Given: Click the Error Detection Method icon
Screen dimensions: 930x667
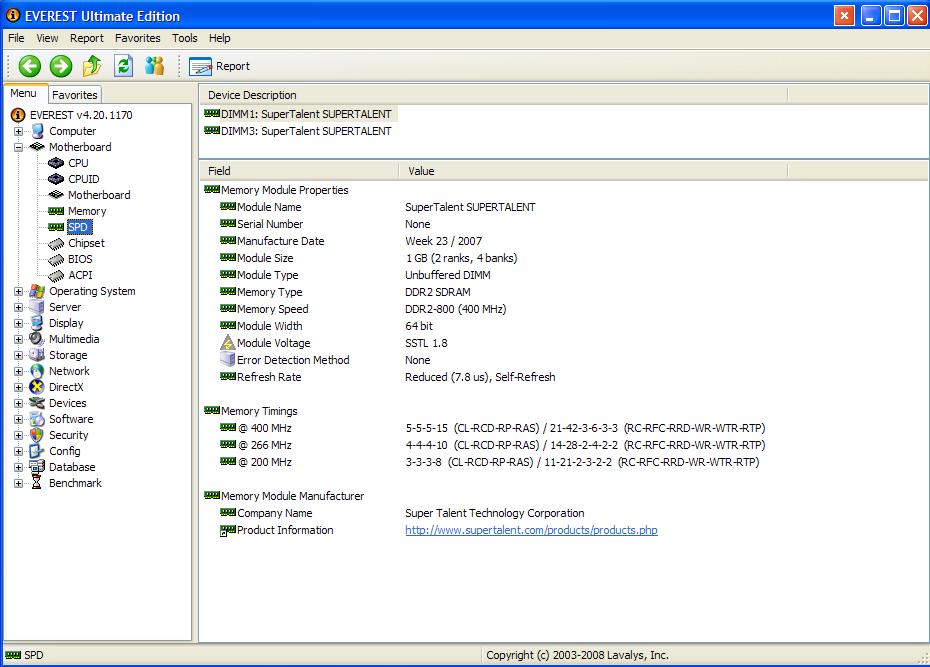Looking at the screenshot, I should pyautogui.click(x=228, y=360).
